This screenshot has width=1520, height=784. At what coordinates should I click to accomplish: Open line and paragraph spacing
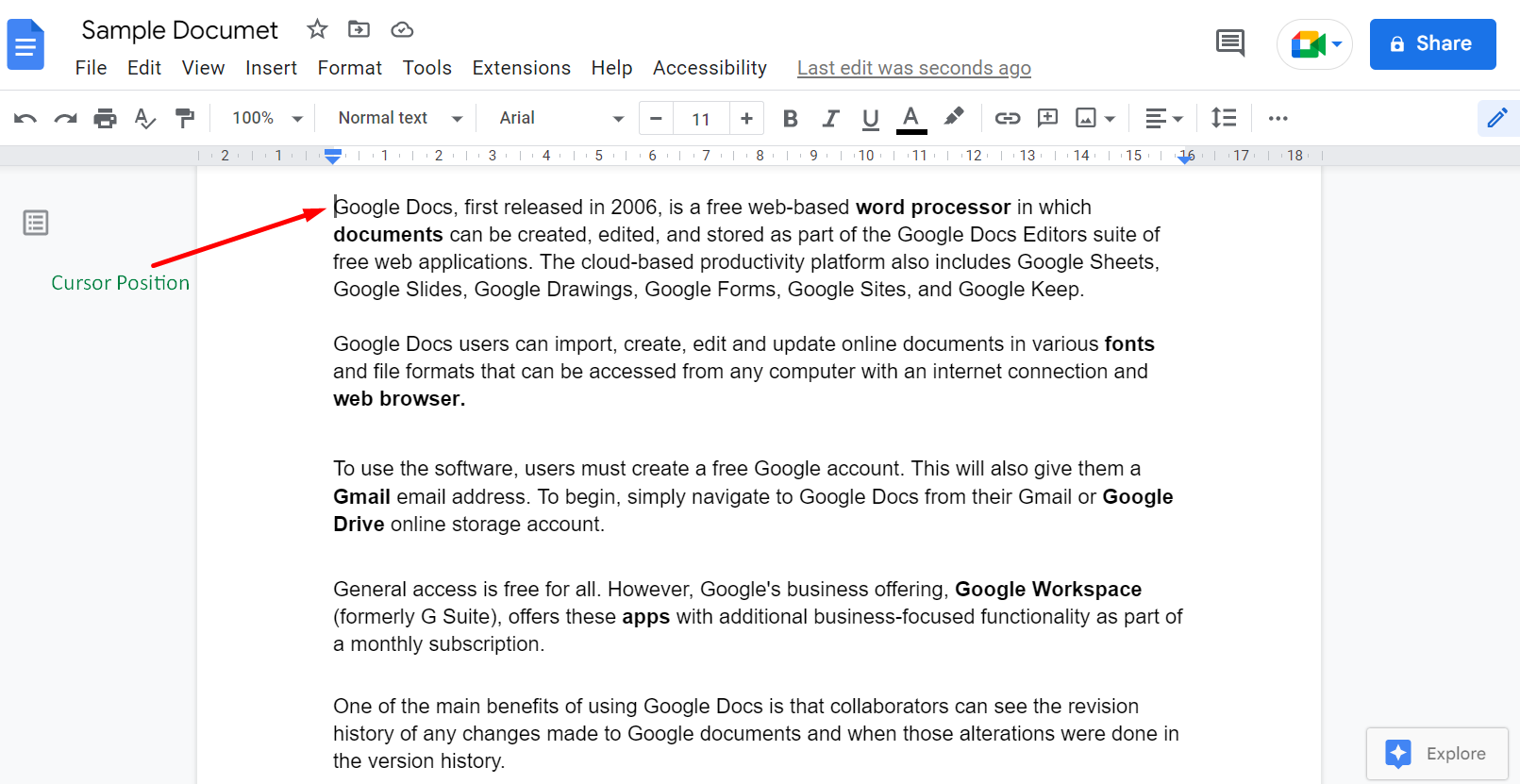coord(1224,118)
